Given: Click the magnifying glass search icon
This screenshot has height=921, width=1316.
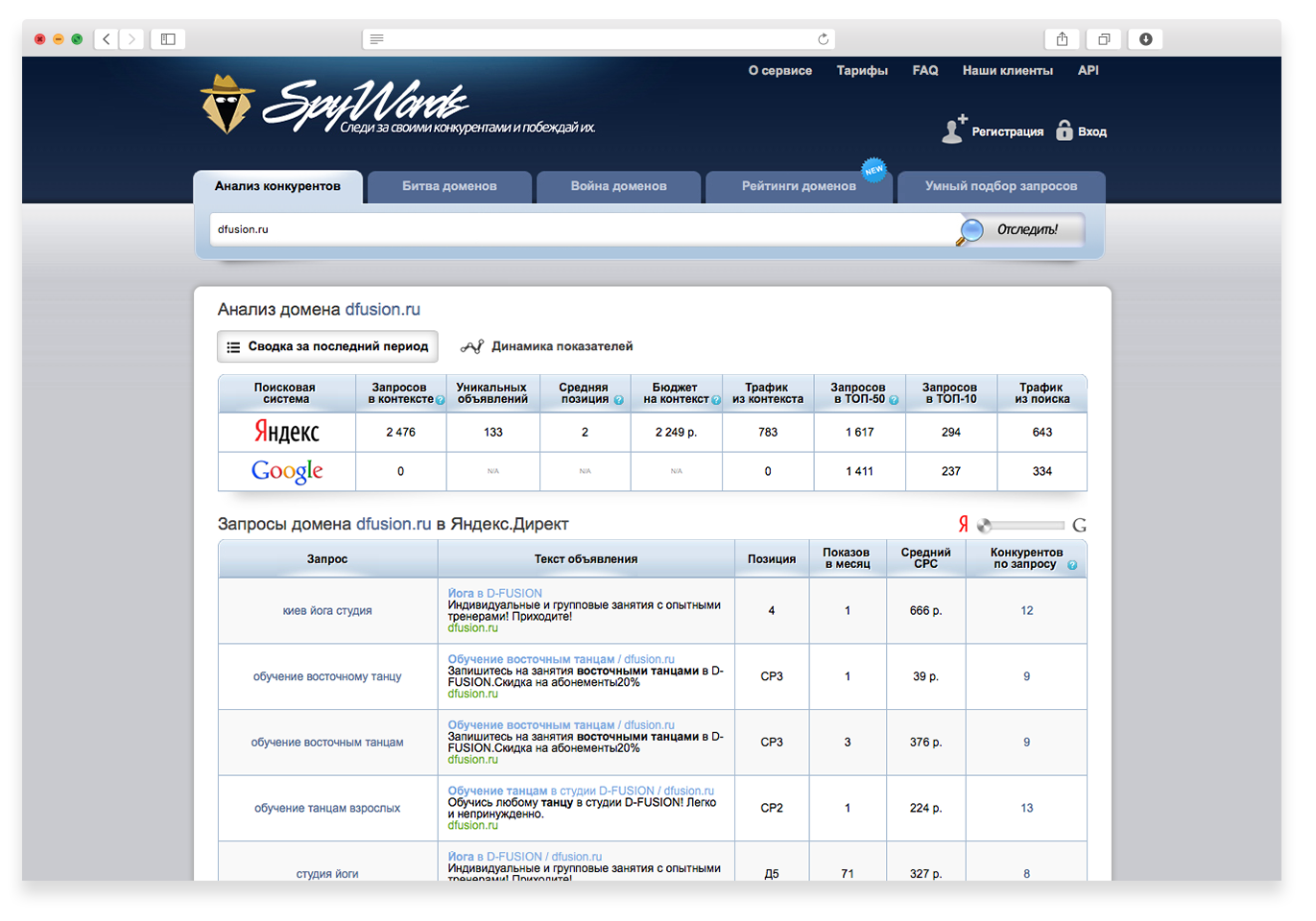Looking at the screenshot, I should [970, 230].
